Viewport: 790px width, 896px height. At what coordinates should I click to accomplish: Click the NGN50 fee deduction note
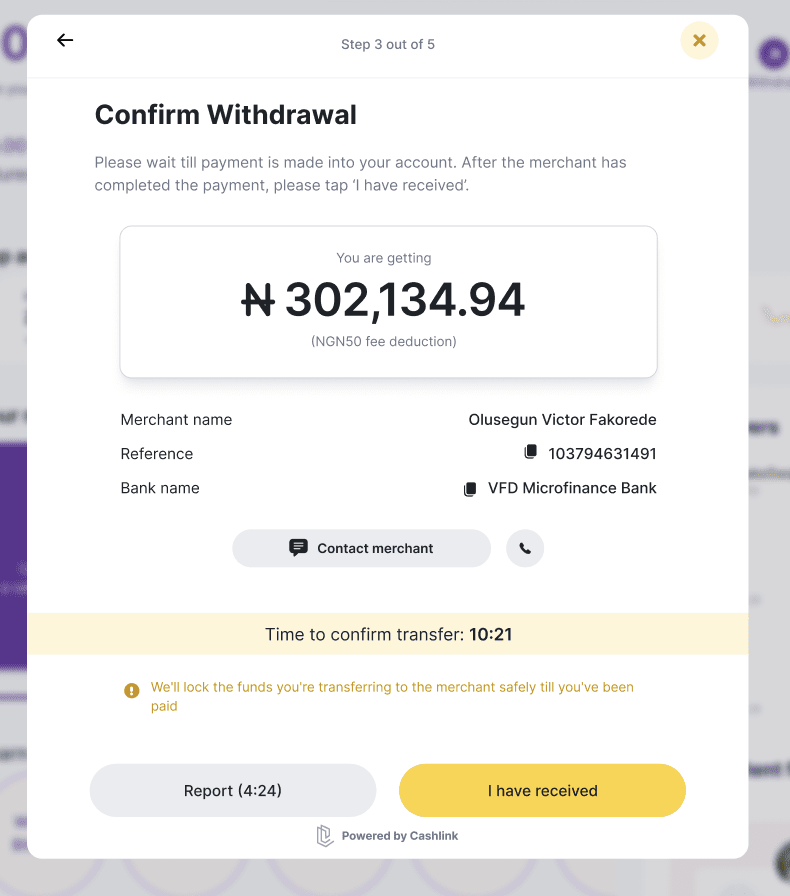click(384, 342)
